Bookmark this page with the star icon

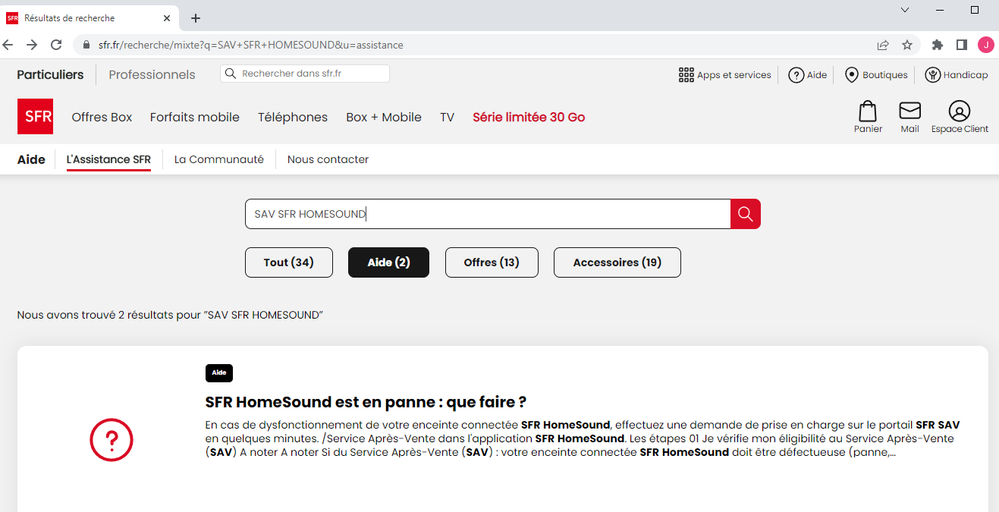tap(907, 45)
